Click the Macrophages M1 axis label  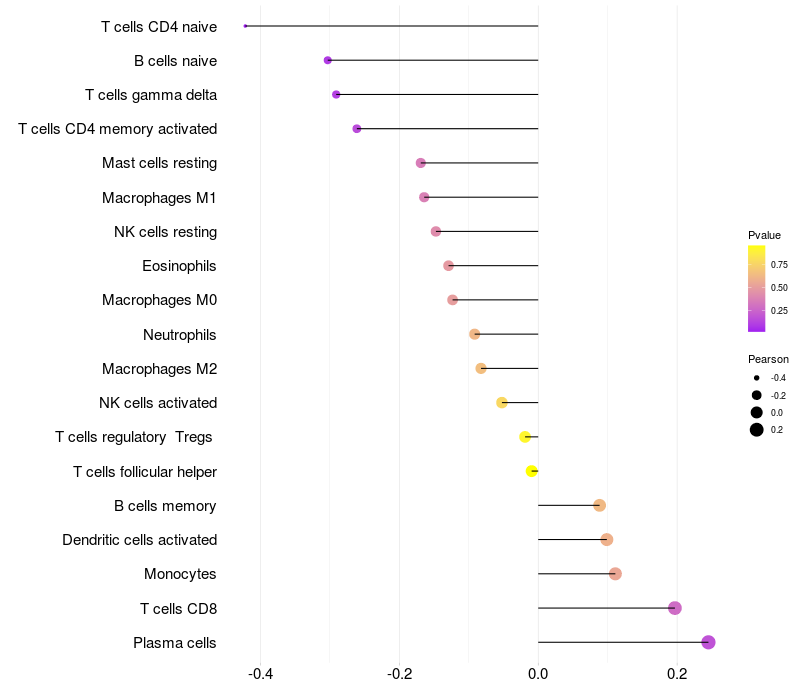coord(159,198)
